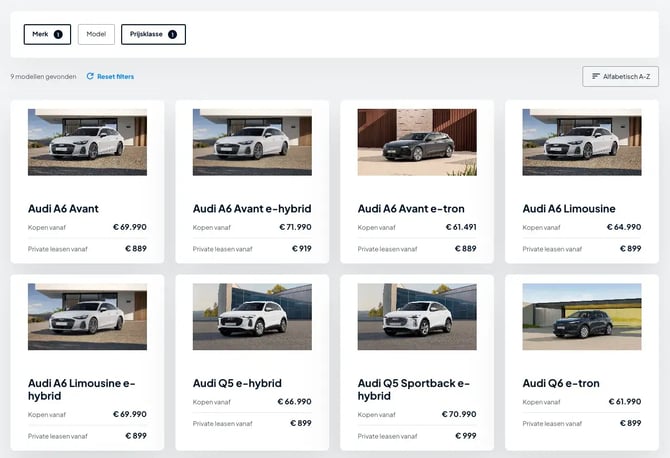Select the Audi A6 Limousine e-hybrid title

(82, 389)
